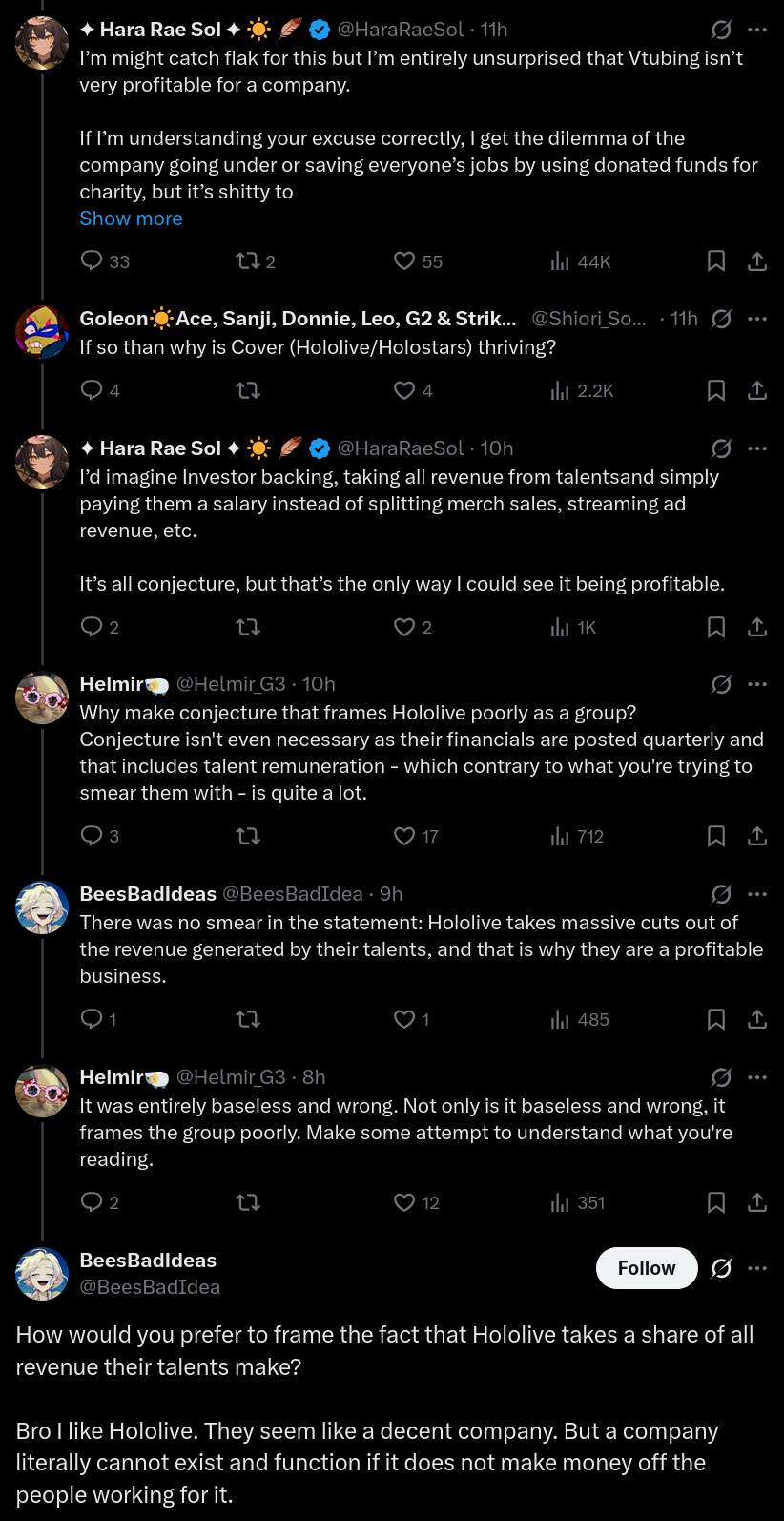The width and height of the screenshot is (784, 1521).
Task: Bookmark BeesBadIdeas' tweet with 485 views
Action: click(716, 1020)
